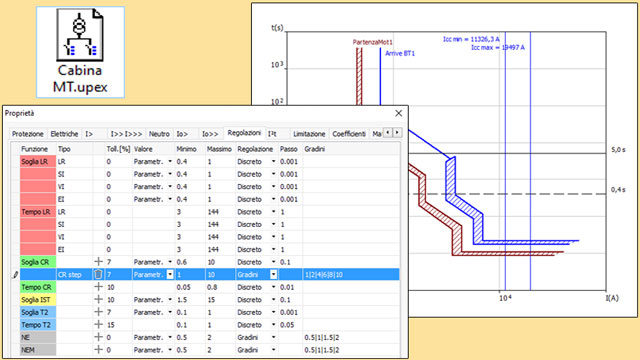Add a step to NEM row
Viewport: 640px width, 360px height.
[98, 350]
